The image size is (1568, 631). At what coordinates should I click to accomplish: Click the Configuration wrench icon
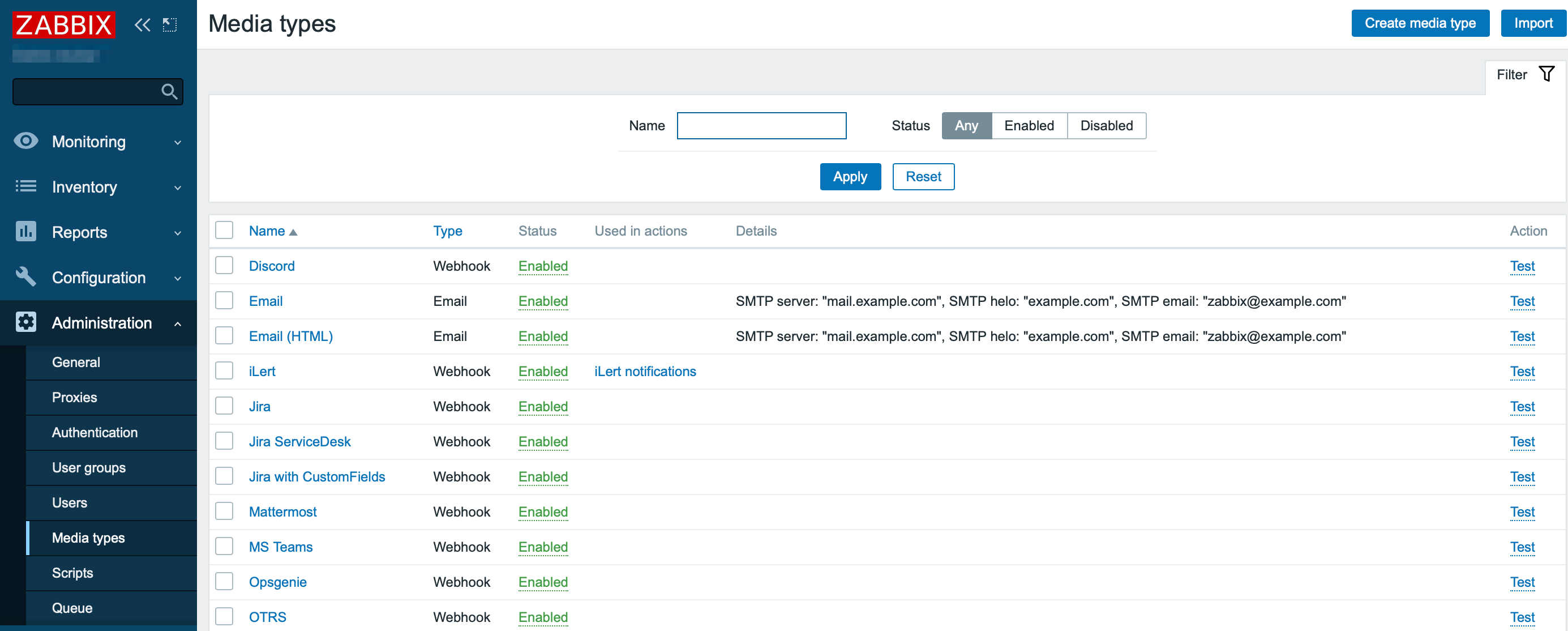click(25, 277)
